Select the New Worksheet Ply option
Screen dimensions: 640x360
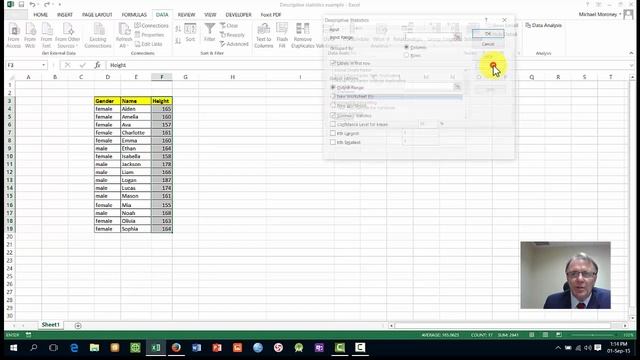pos(333,96)
